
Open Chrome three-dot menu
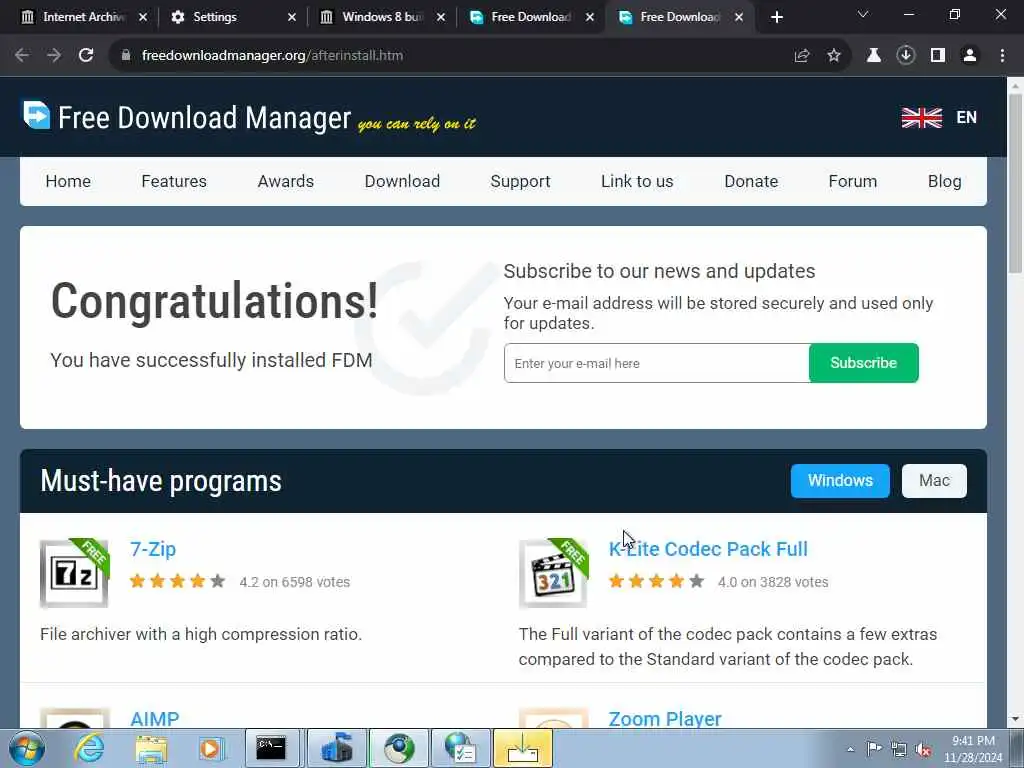(1002, 56)
